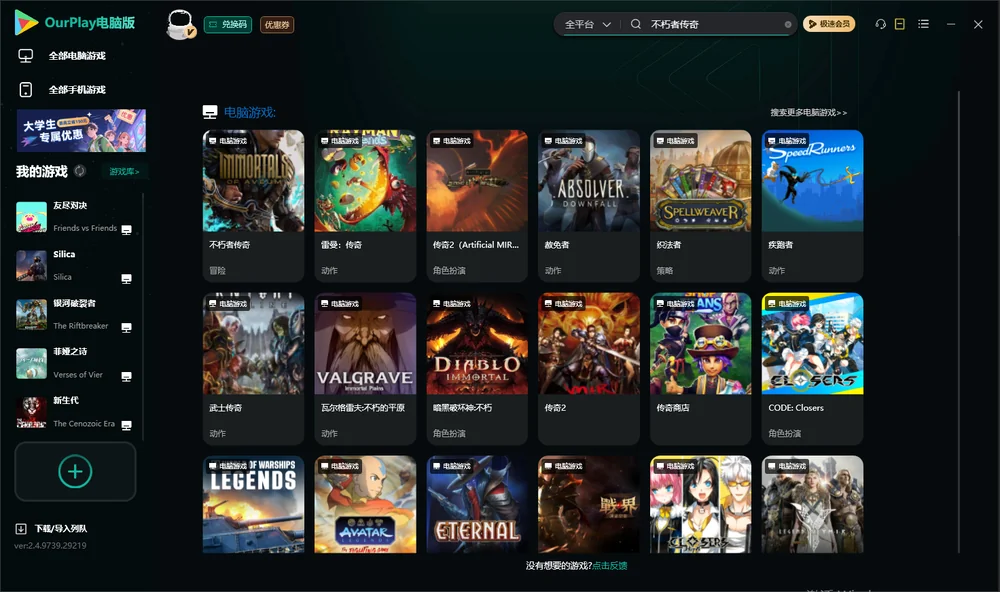Open the Absolver 赦免者 game card
The height and width of the screenshot is (592, 1000).
click(589, 206)
